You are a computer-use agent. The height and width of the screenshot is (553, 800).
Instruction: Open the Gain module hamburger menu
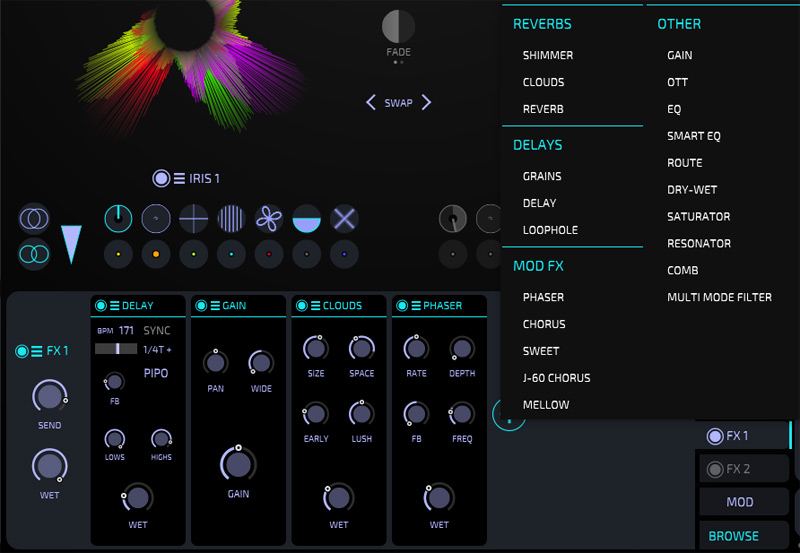[213, 306]
